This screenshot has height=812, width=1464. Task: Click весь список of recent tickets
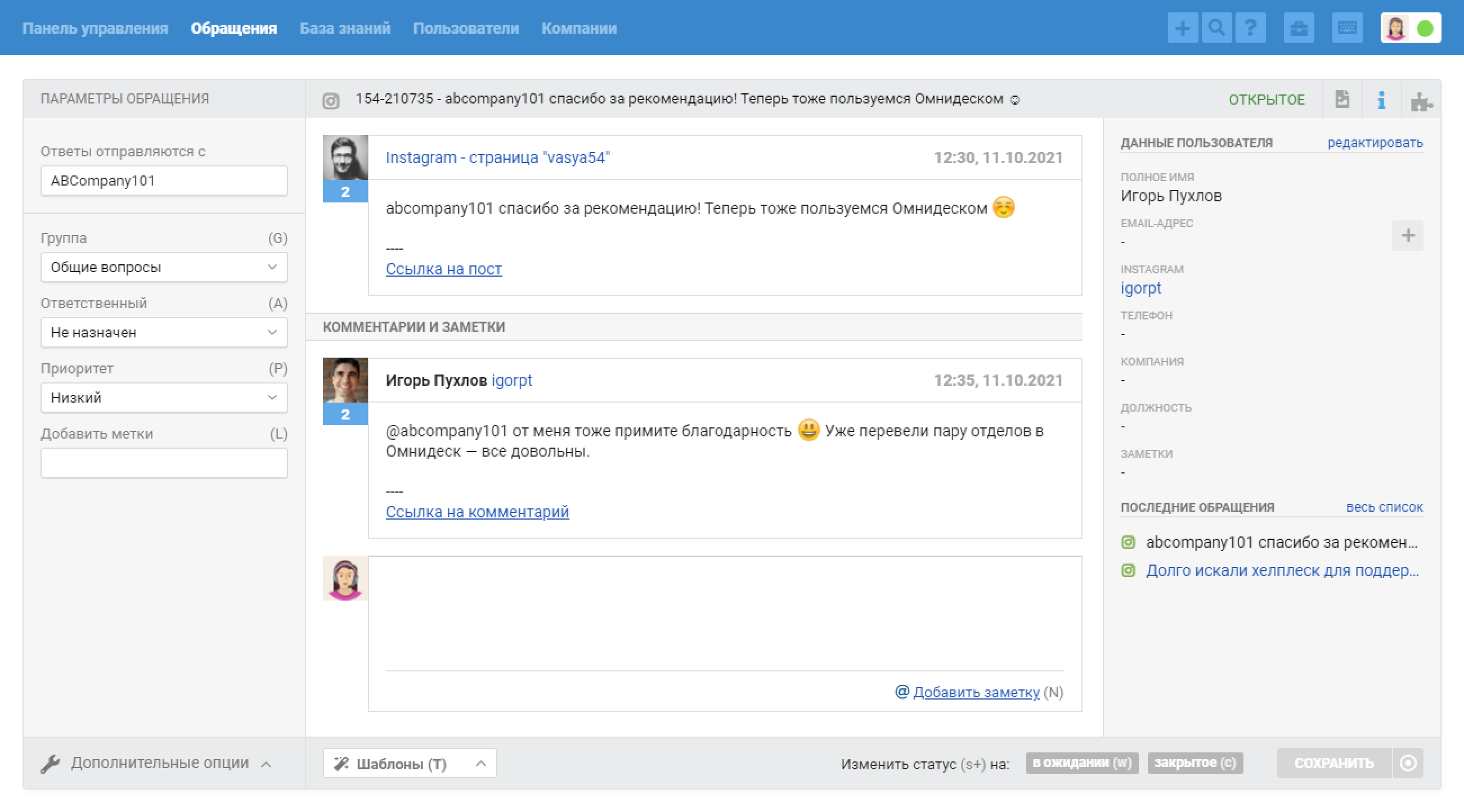click(1384, 507)
